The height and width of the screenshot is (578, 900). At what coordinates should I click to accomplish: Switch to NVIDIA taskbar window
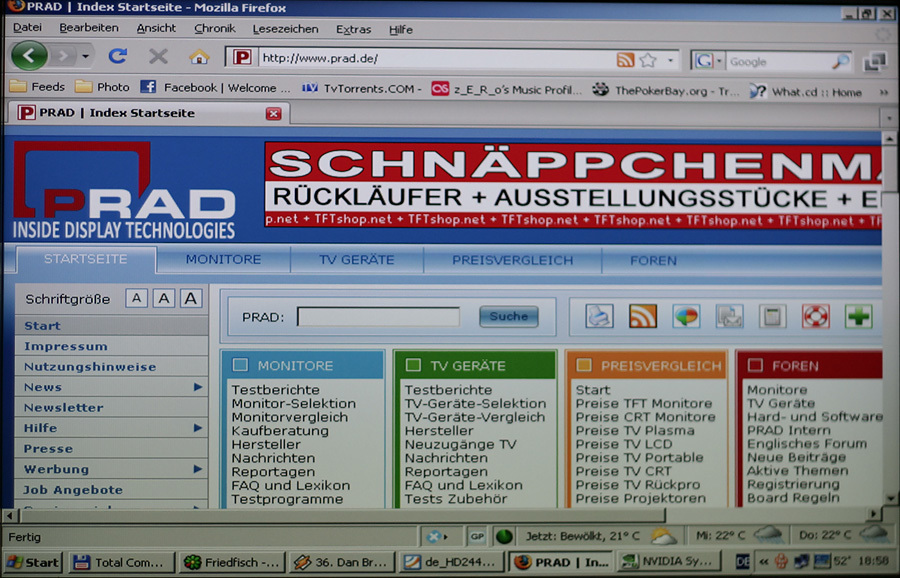click(669, 561)
